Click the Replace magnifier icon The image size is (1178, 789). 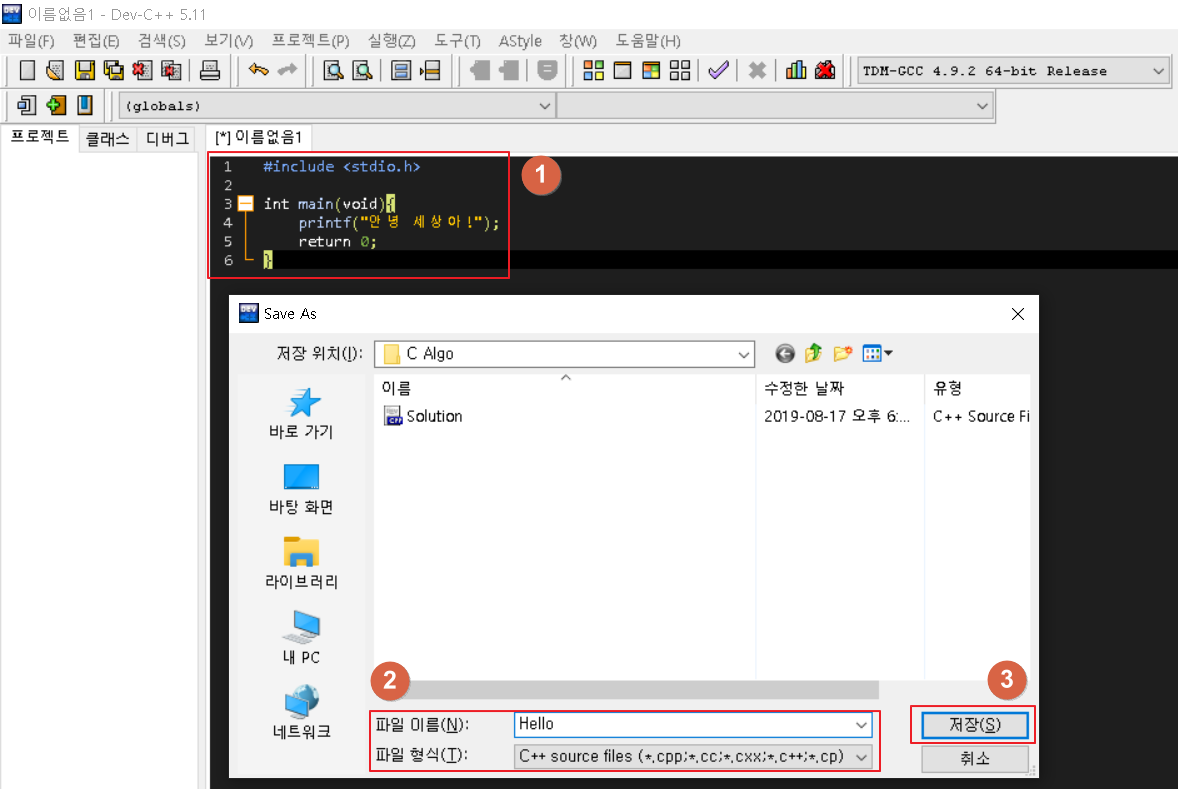(x=362, y=71)
